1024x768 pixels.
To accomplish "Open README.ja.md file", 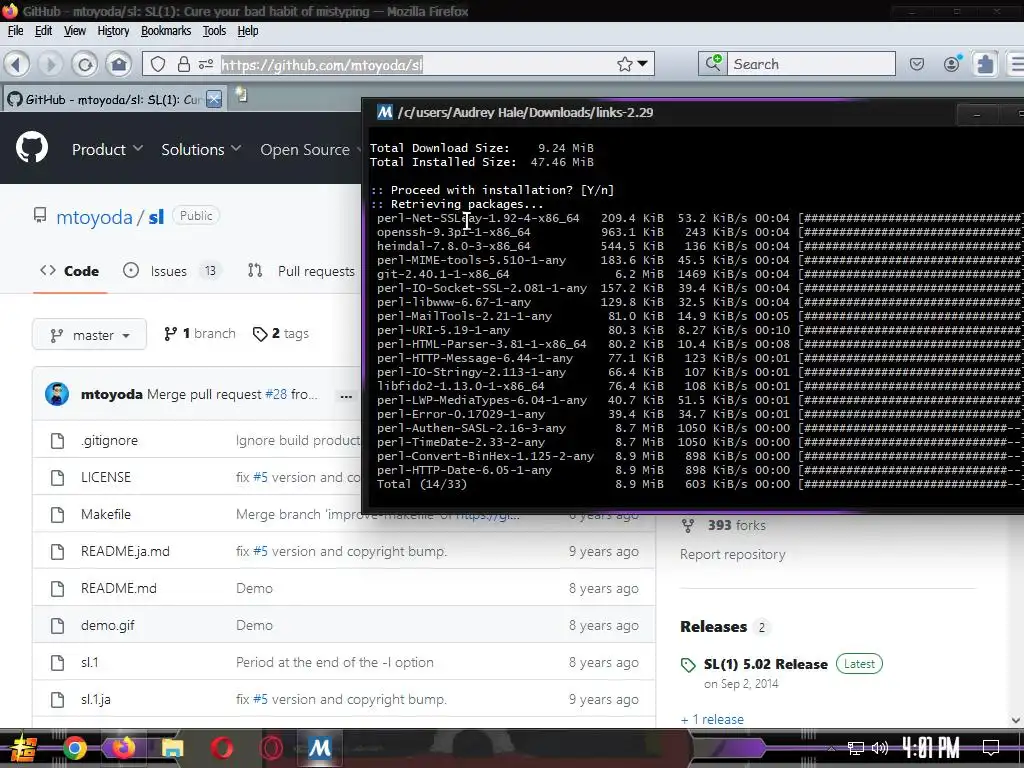I will tap(125, 552).
